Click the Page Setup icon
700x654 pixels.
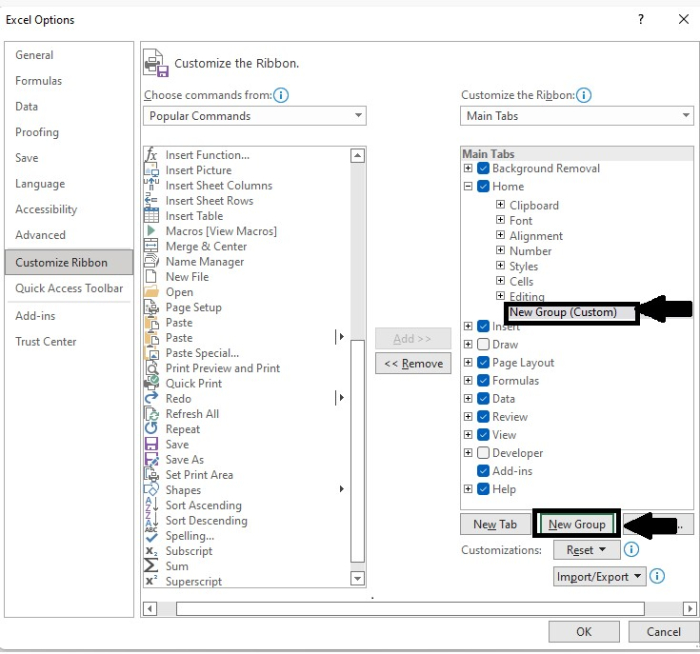pos(151,307)
